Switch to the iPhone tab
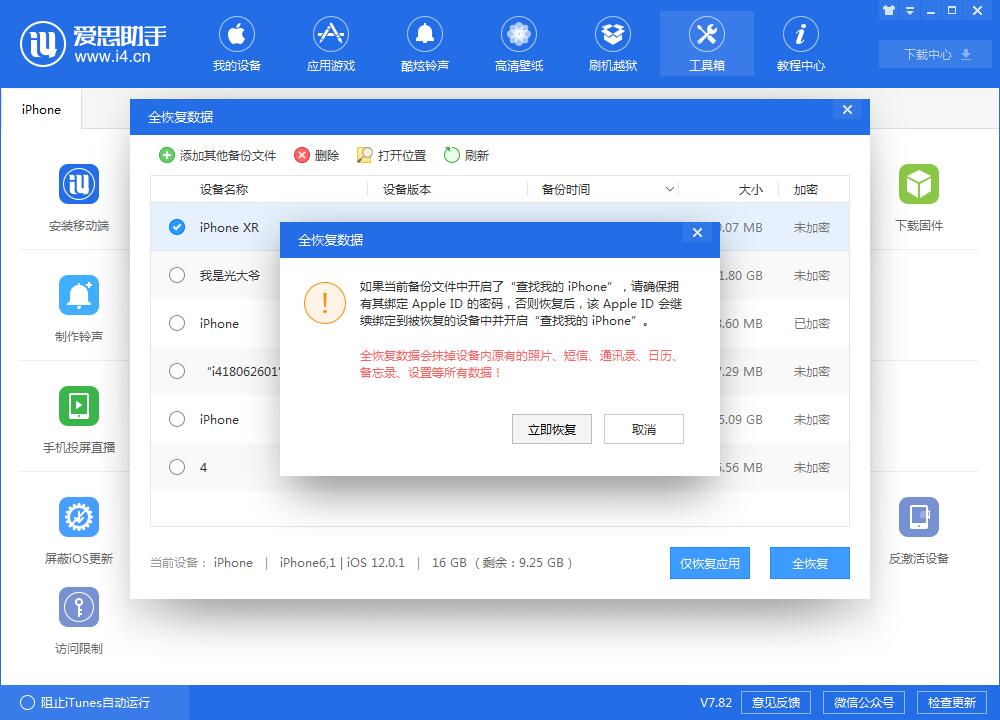Image resolution: width=1000 pixels, height=720 pixels. coord(40,110)
